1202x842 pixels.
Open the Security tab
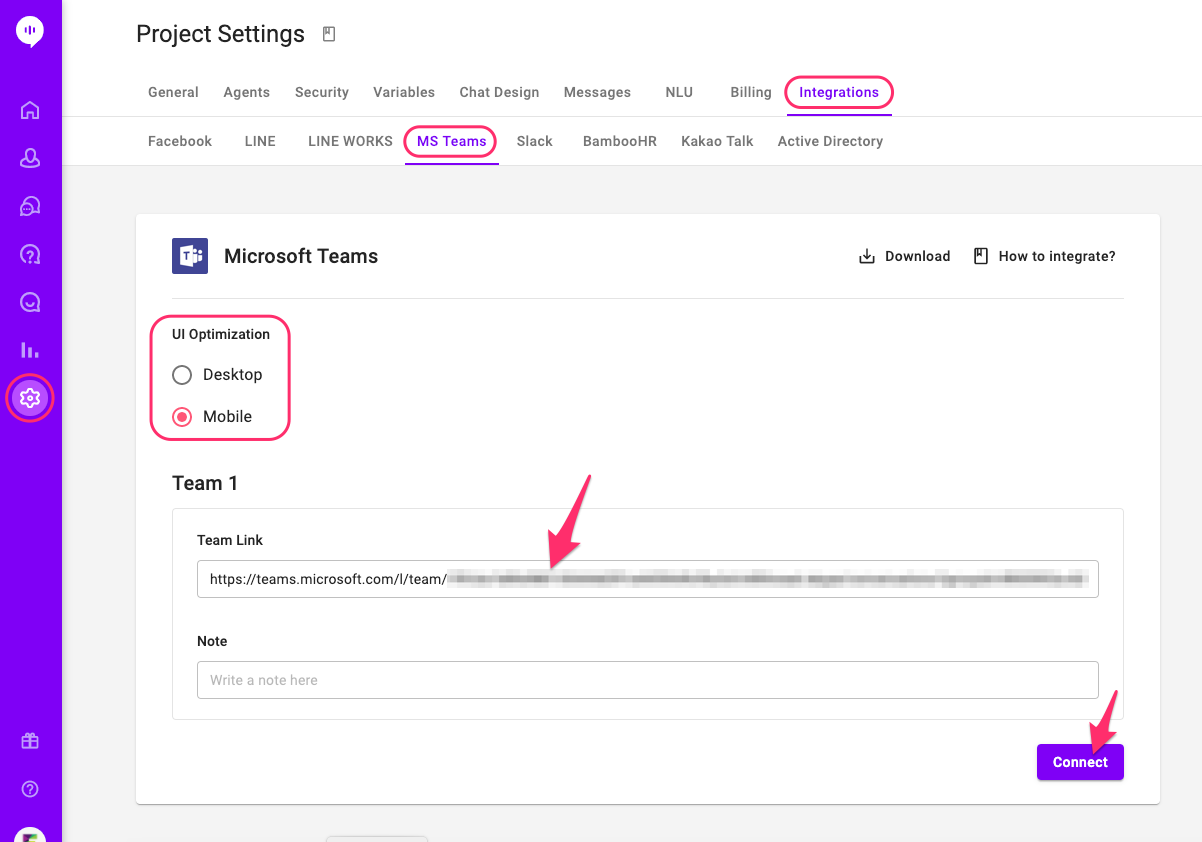[322, 92]
